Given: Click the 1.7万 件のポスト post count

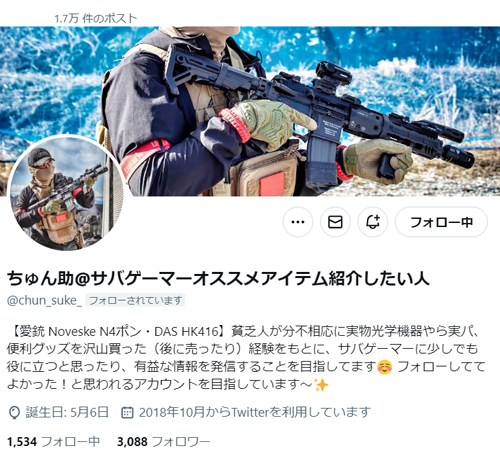Looking at the screenshot, I should coord(96,18).
